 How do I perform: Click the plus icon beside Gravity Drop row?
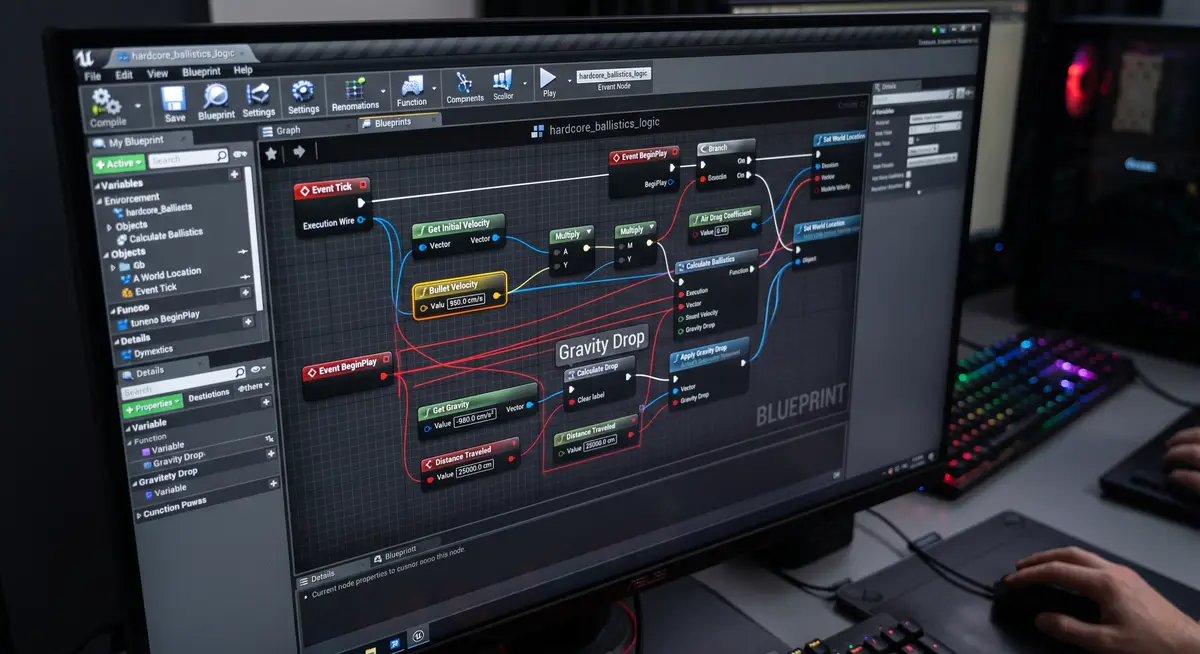point(271,453)
